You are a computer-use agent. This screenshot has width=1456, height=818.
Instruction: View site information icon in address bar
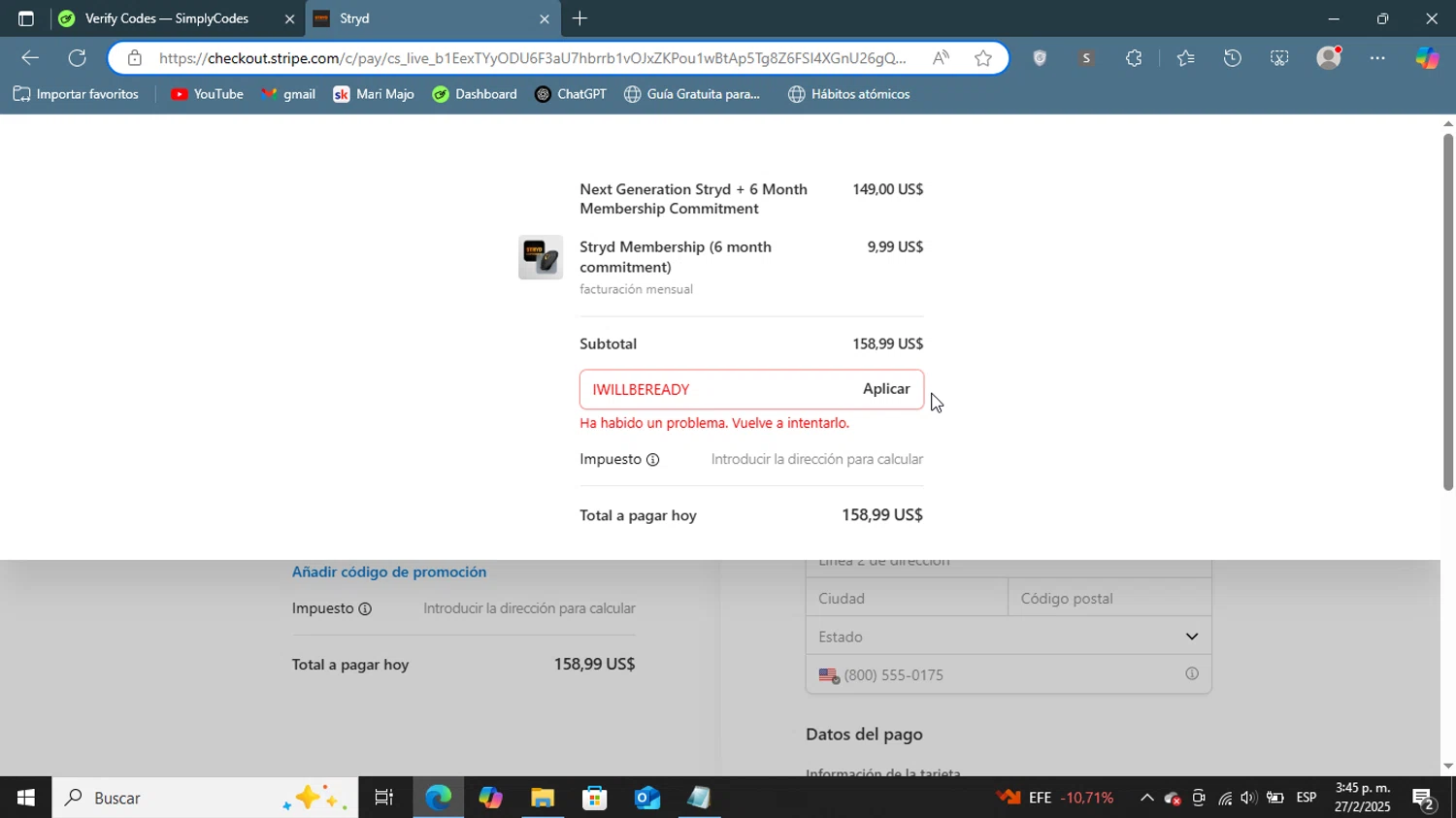(x=135, y=58)
